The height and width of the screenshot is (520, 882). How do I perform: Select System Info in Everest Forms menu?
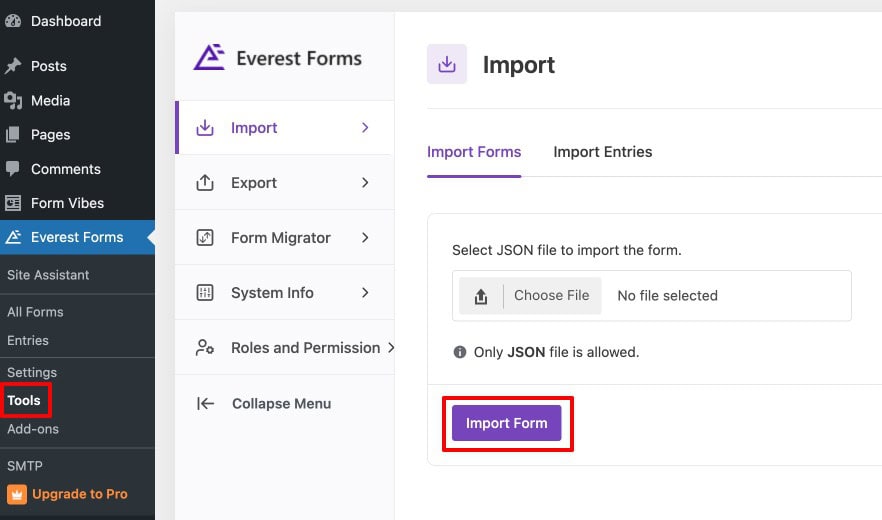[x=285, y=293]
